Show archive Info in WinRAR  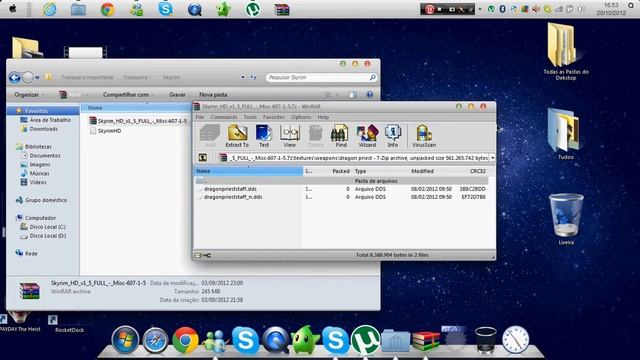[393, 136]
